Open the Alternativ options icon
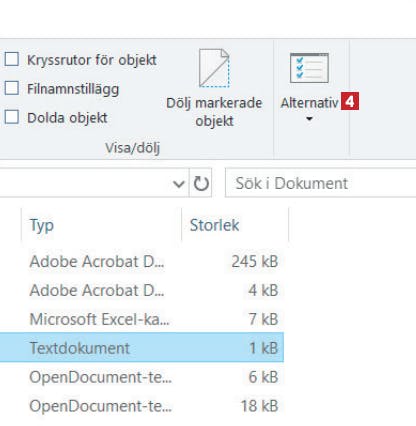Image resolution: width=416 pixels, height=426 pixels. pos(309,68)
